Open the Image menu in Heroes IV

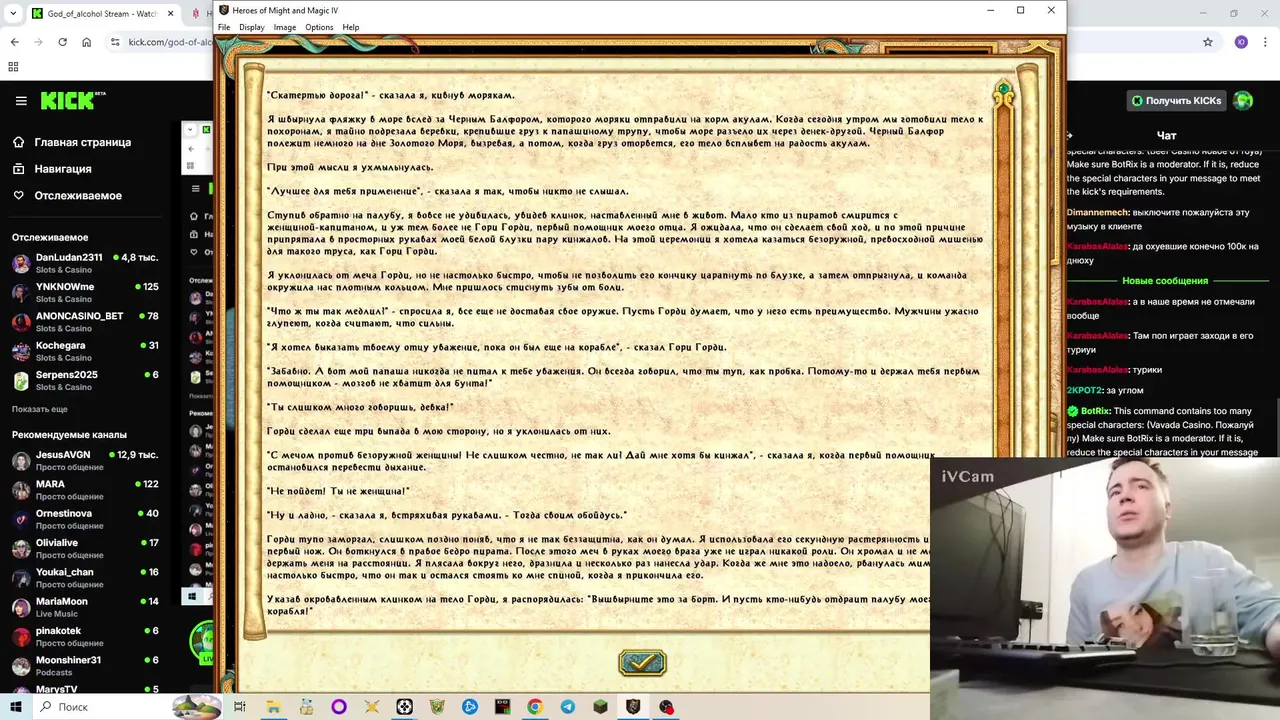[x=285, y=27]
